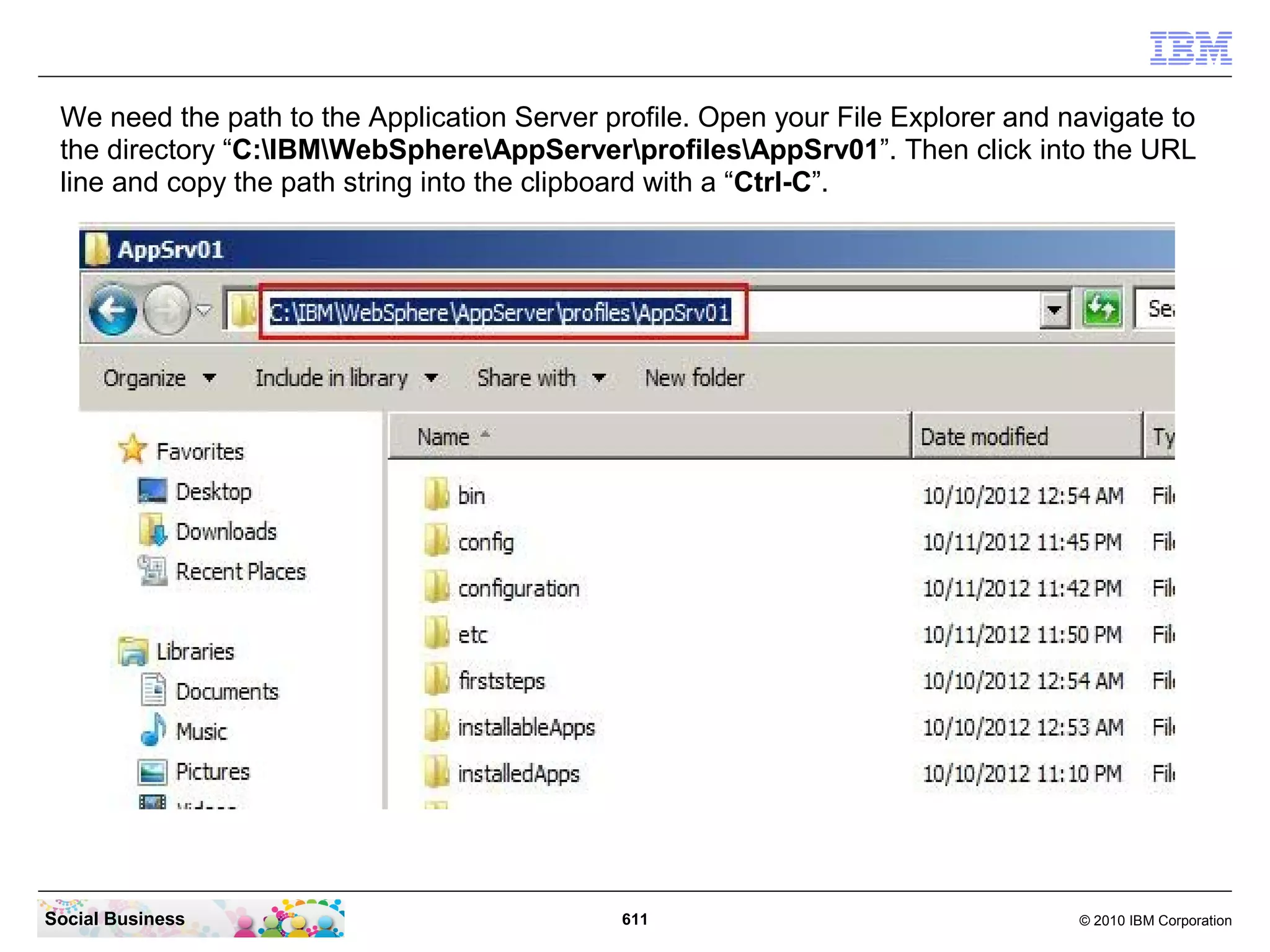
Task: Open the Organize menu
Action: [x=159, y=378]
